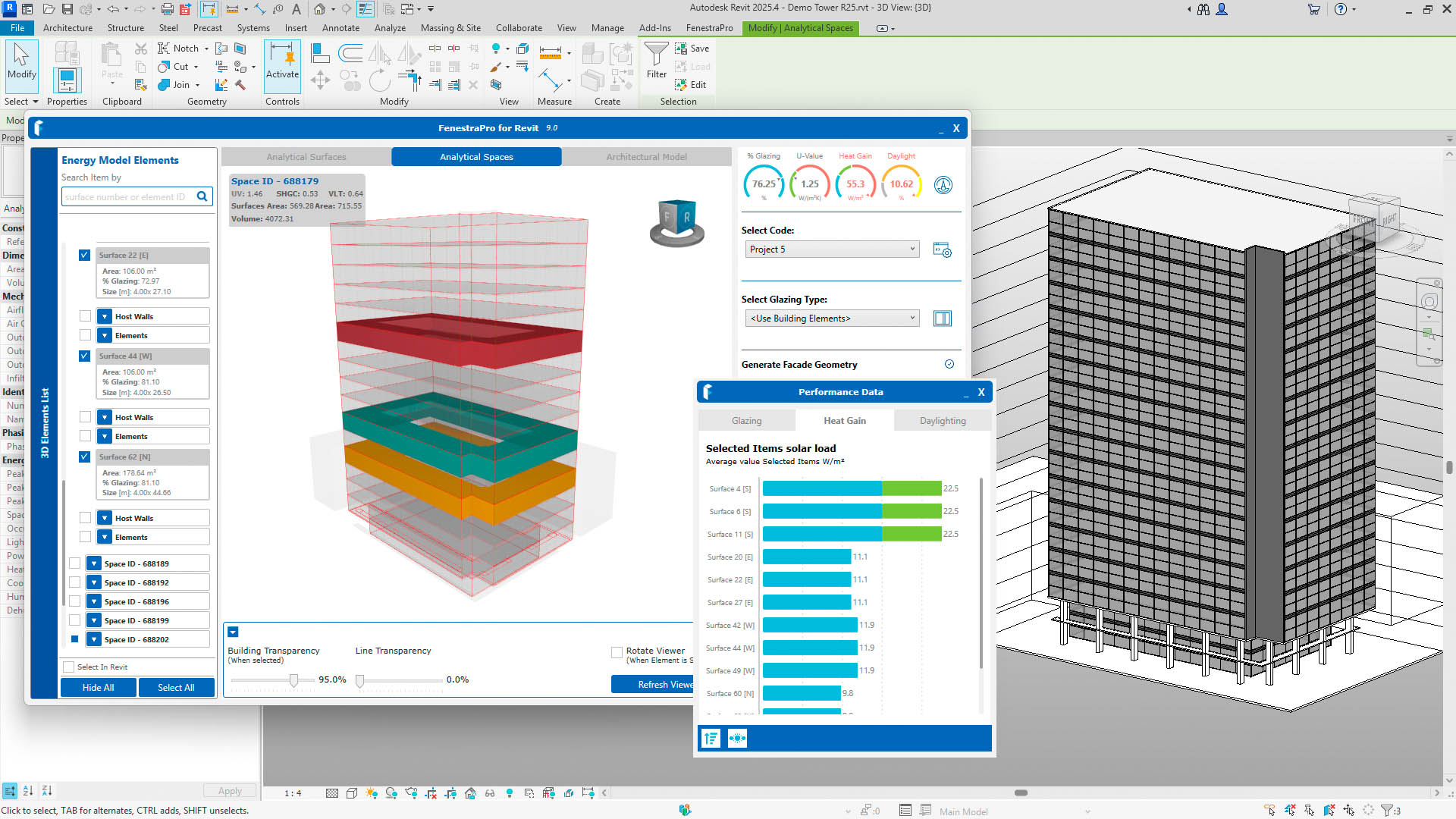Image resolution: width=1456 pixels, height=819 pixels.
Task: Click the Hide All button
Action: (99, 687)
